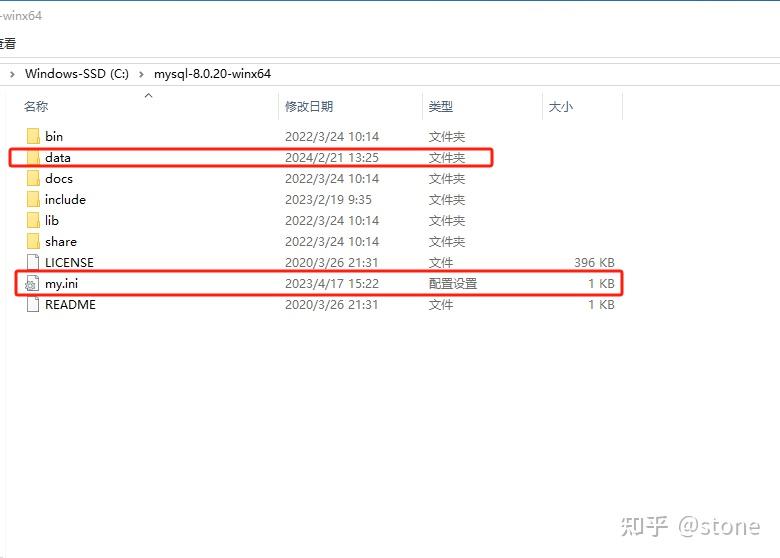Sort by 名称 column header
780x558 pixels.
pyautogui.click(x=36, y=106)
